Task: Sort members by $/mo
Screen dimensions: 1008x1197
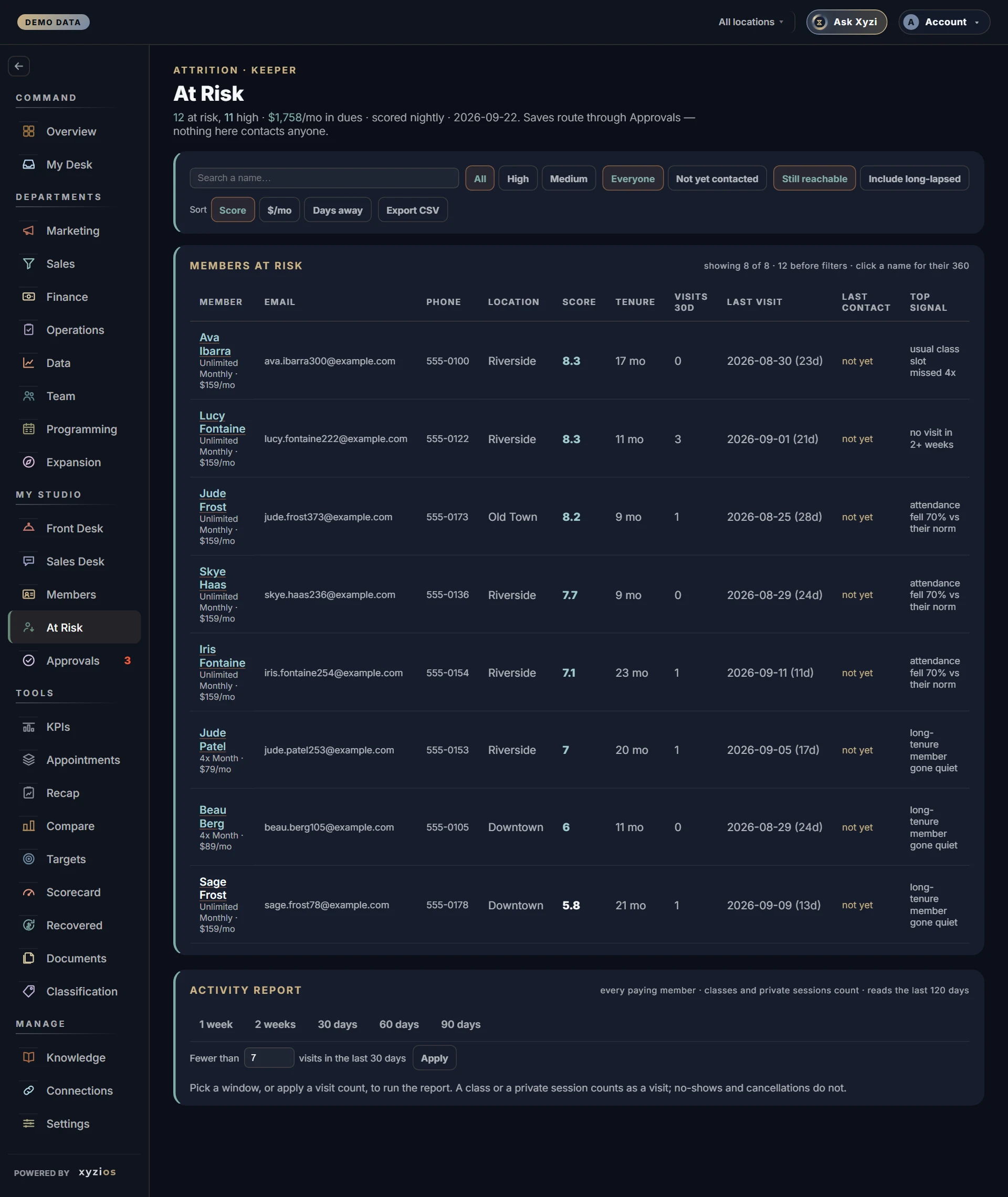Action: coord(279,210)
